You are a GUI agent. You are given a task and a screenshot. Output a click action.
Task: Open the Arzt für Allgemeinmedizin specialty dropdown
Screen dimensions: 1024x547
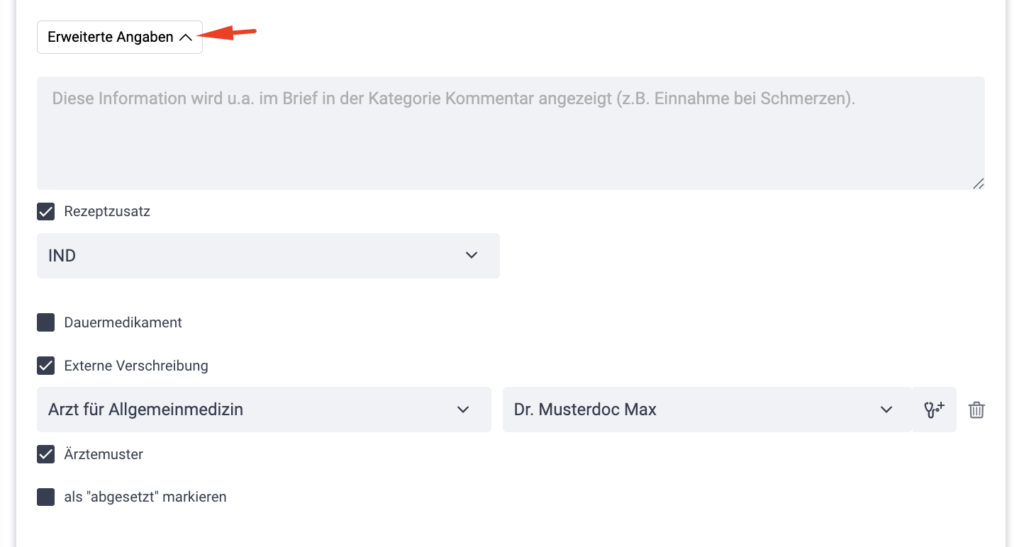point(264,410)
